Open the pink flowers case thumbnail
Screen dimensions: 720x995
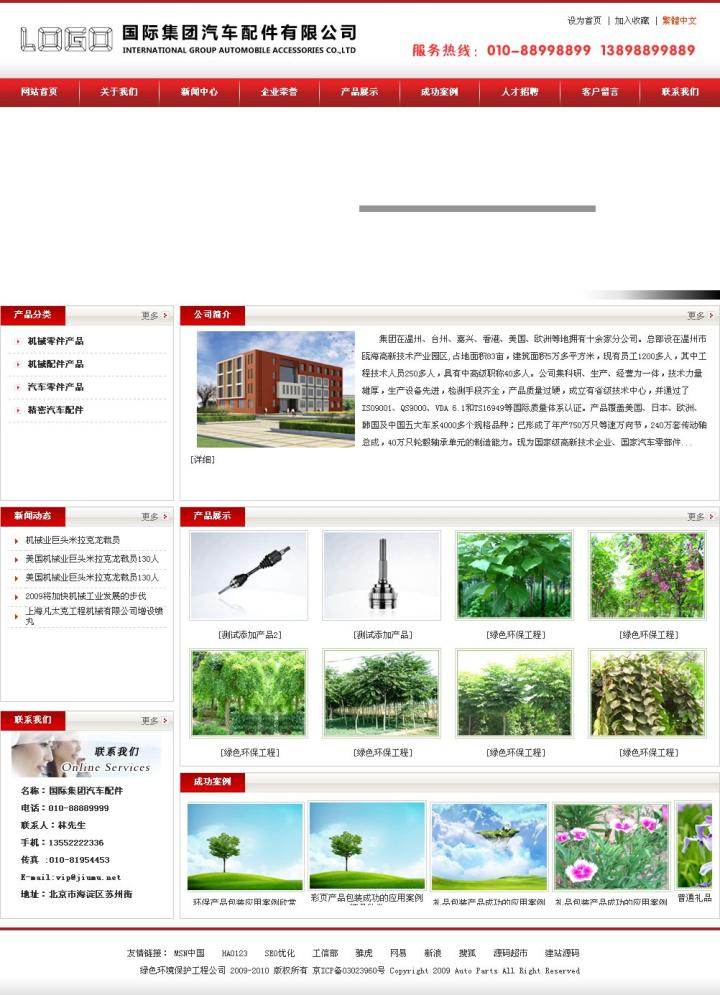pyautogui.click(x=611, y=846)
